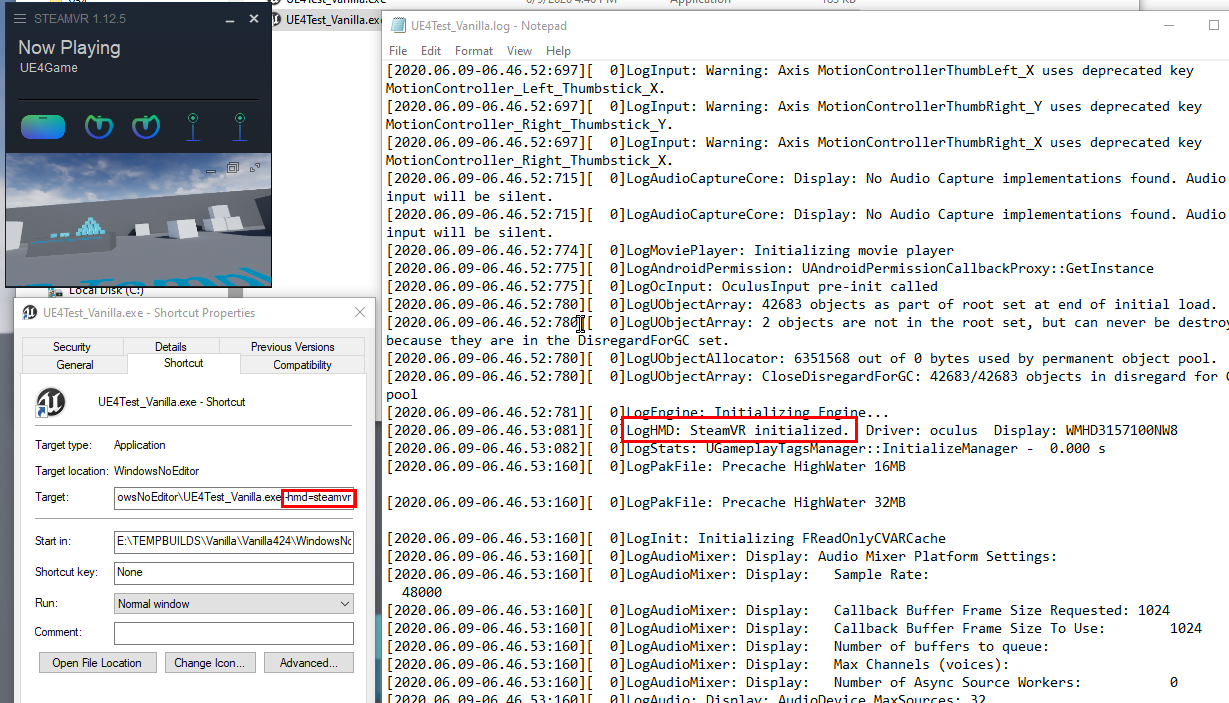The image size is (1229, 703).
Task: Open the Help menu in Notepad
Action: pos(558,50)
